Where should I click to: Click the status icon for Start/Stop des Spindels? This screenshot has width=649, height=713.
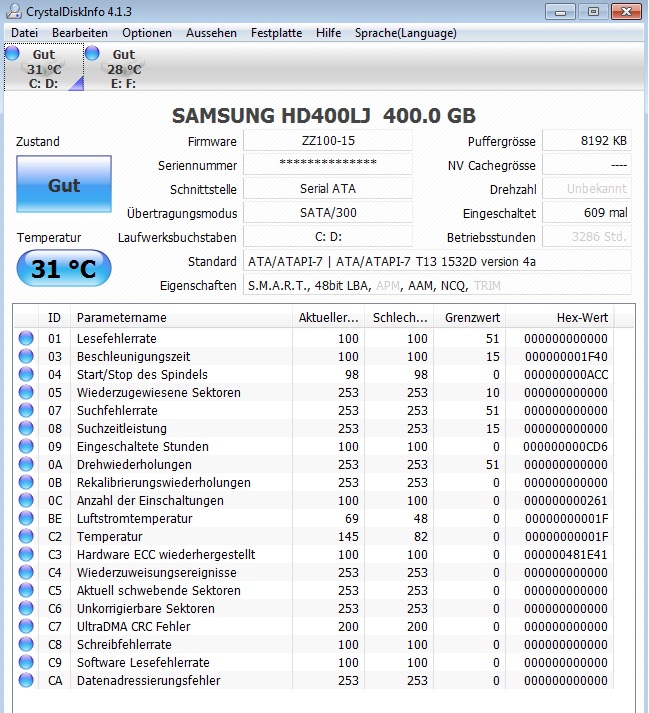(x=26, y=374)
